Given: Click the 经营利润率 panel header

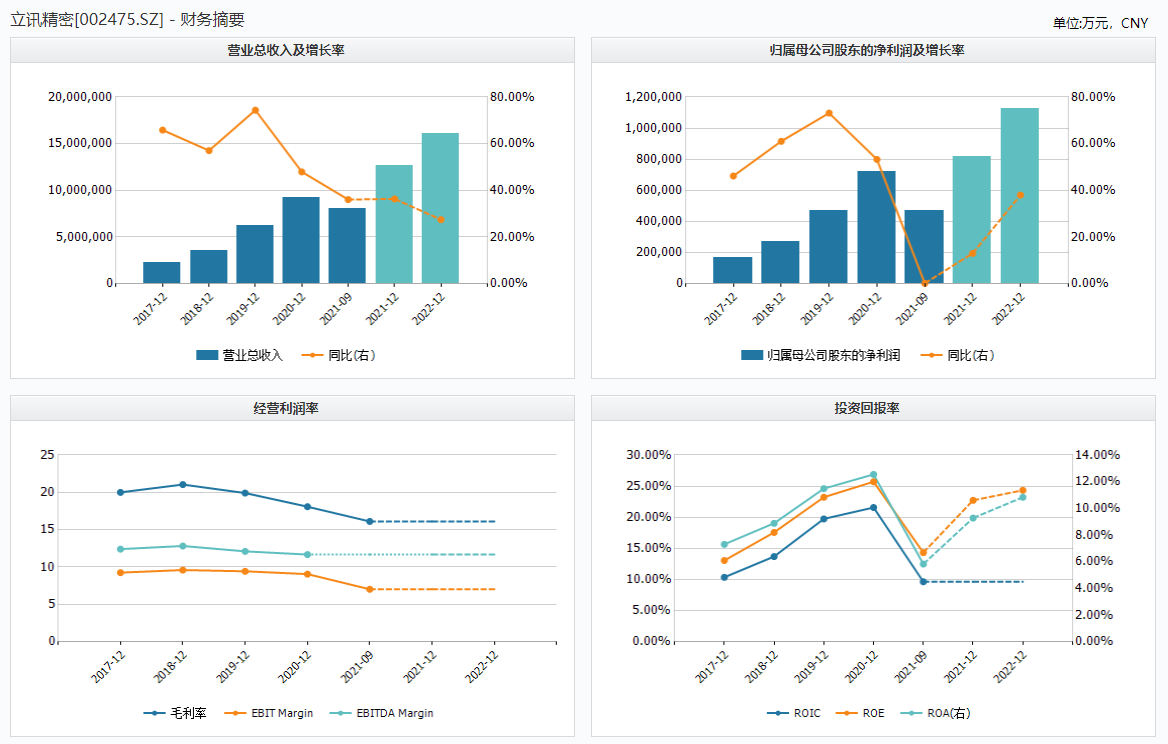Looking at the screenshot, I should tap(292, 408).
